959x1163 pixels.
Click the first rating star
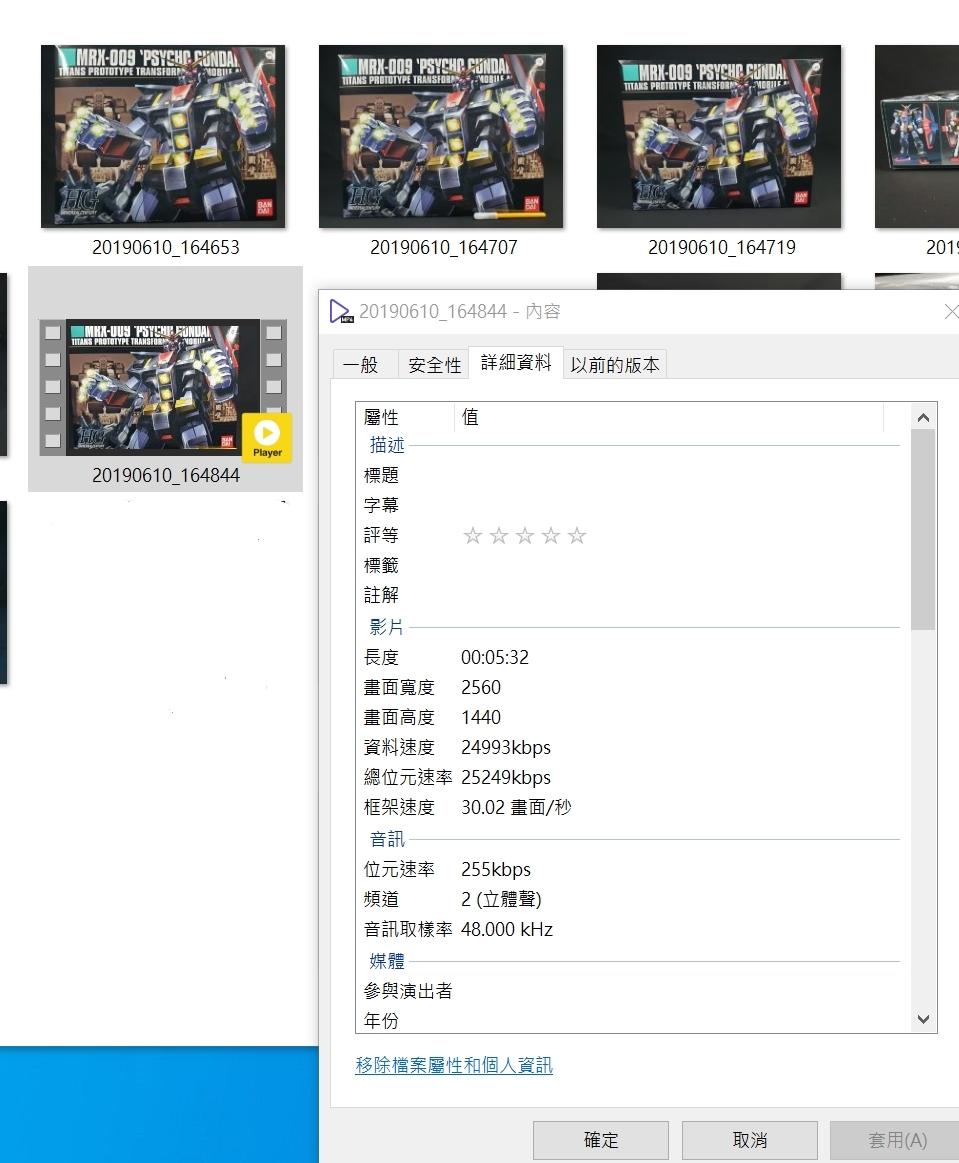(473, 536)
